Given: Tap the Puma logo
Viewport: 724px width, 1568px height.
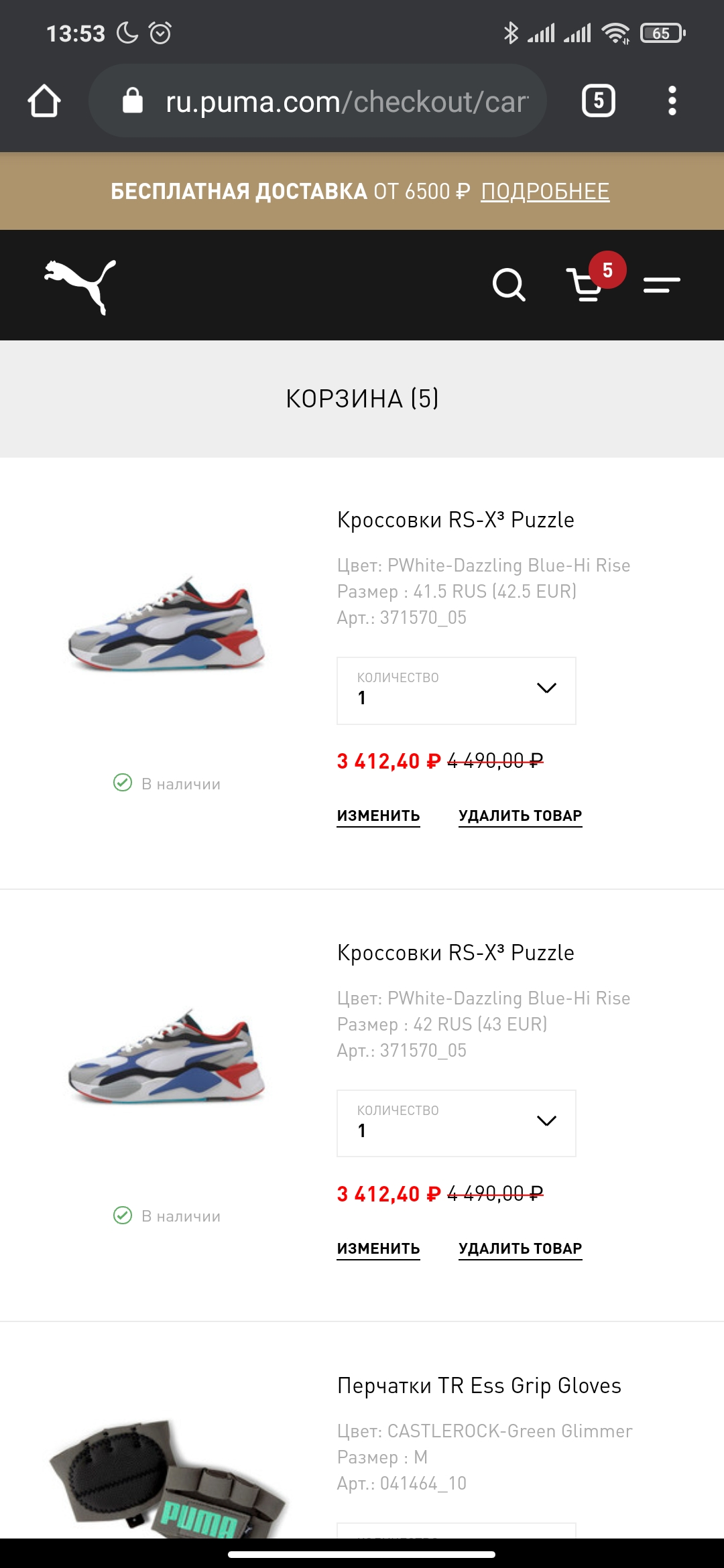Looking at the screenshot, I should 80,286.
